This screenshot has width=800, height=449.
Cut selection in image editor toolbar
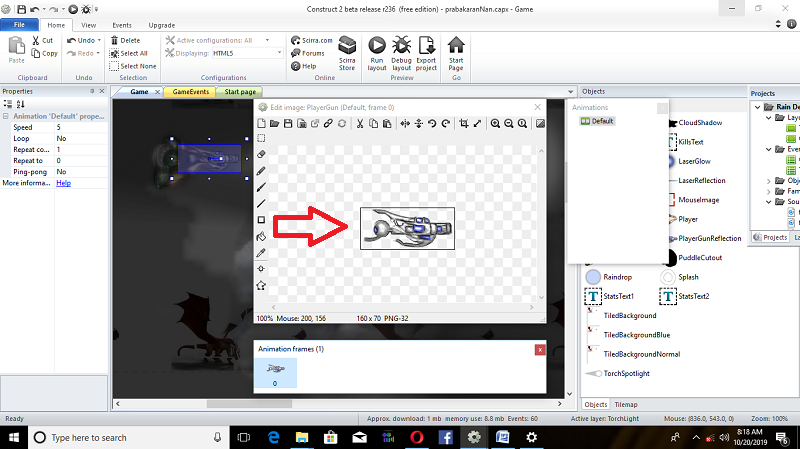360,123
